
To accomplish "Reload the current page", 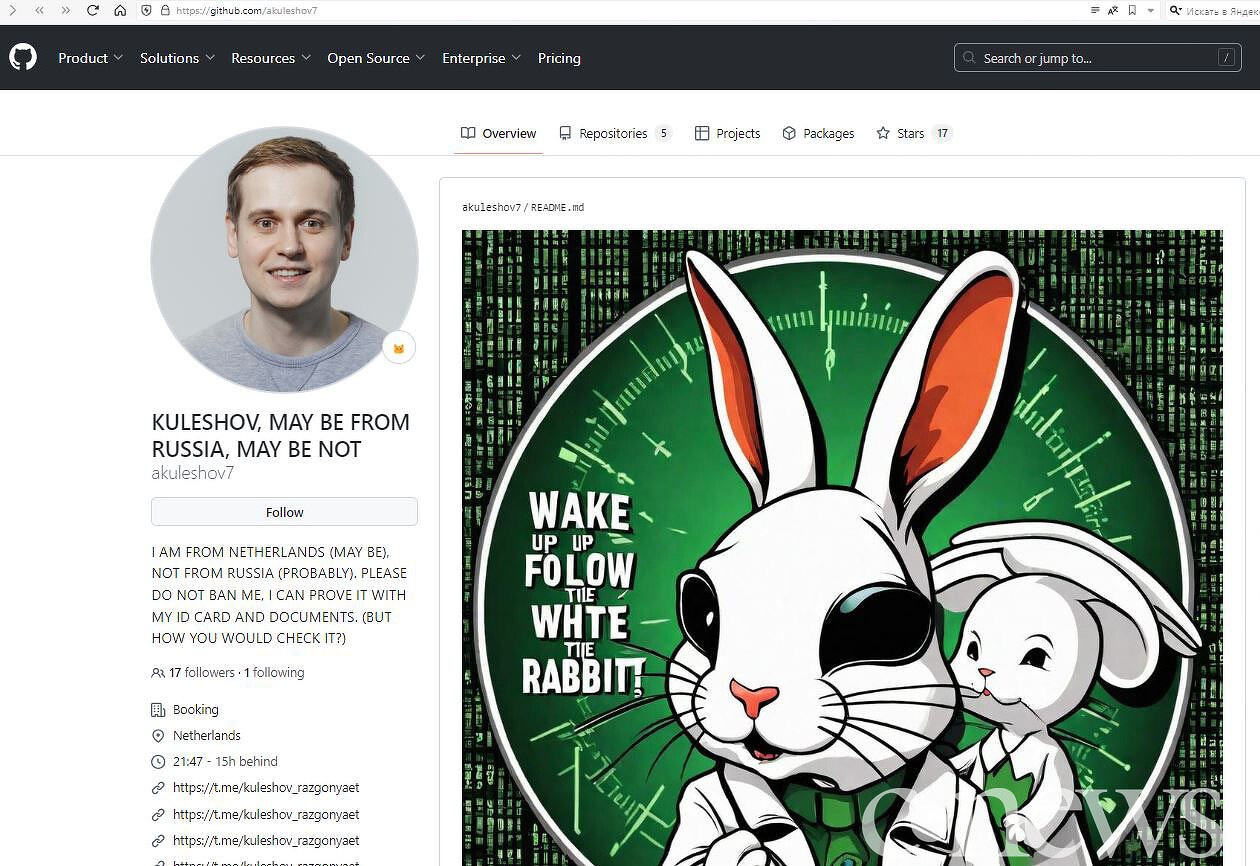I will pos(93,10).
